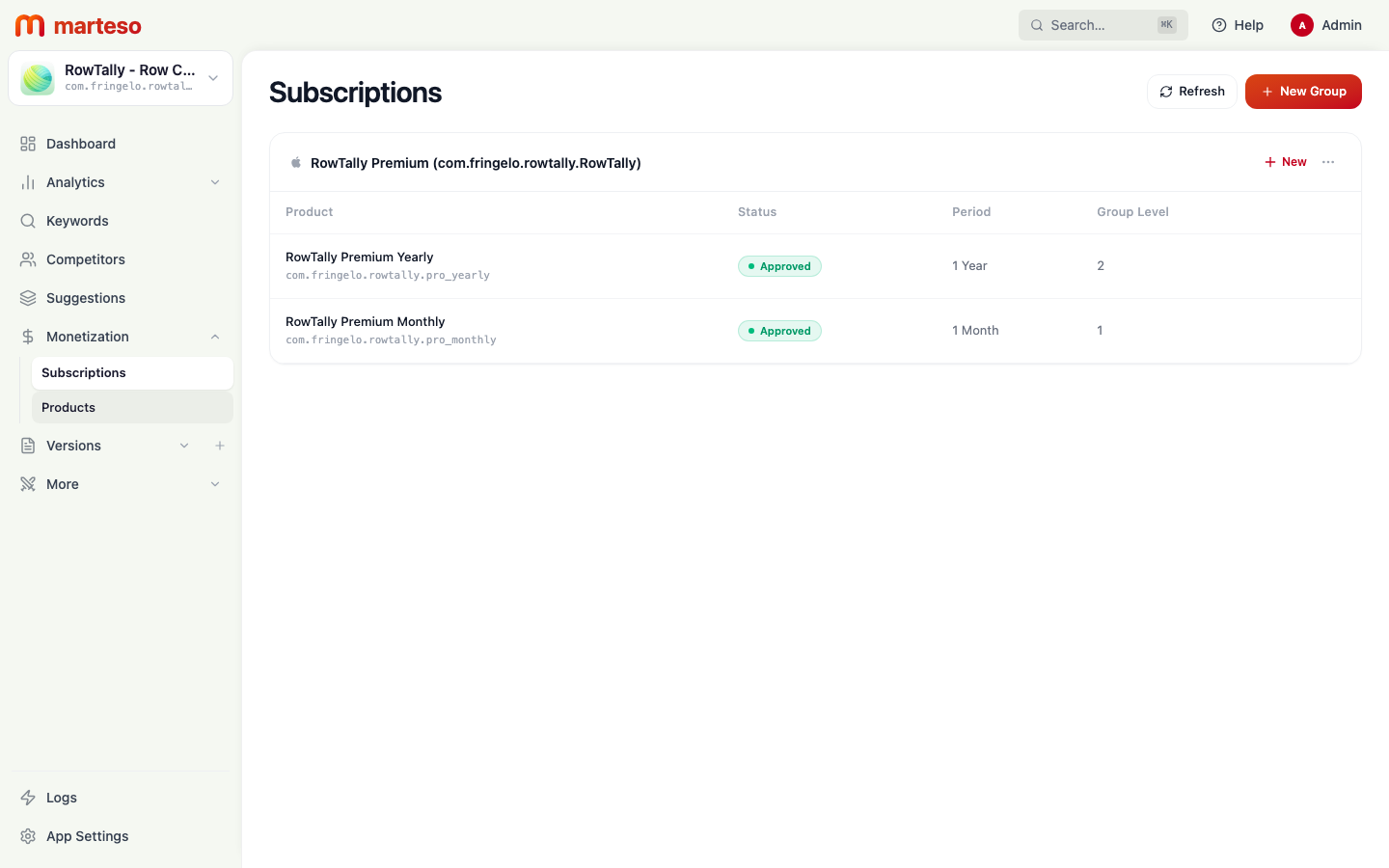Select Subscriptions in the sidebar
Screen dimensions: 1389x868
point(132,373)
